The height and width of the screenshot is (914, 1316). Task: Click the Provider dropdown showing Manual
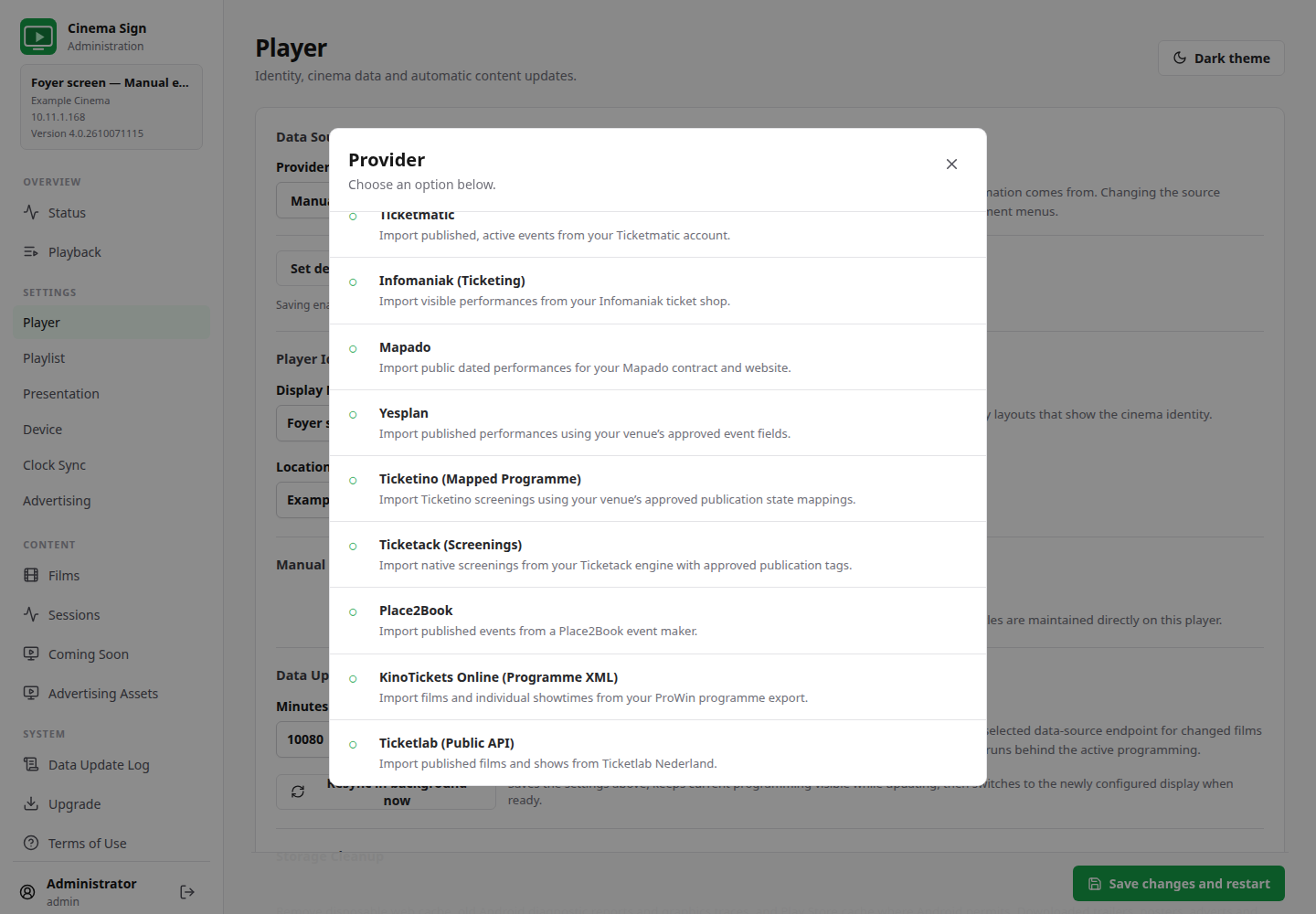click(302, 200)
